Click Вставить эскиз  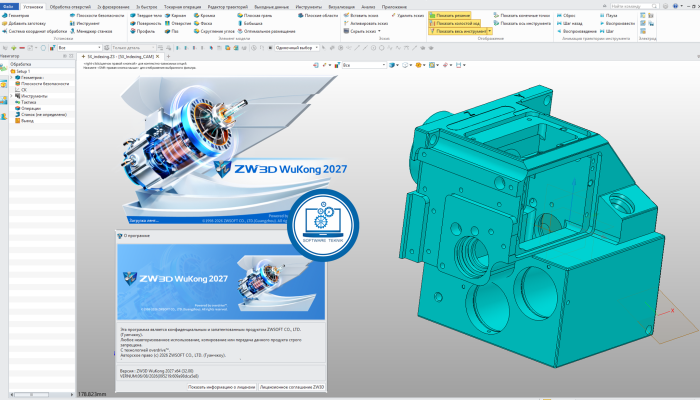click(361, 15)
